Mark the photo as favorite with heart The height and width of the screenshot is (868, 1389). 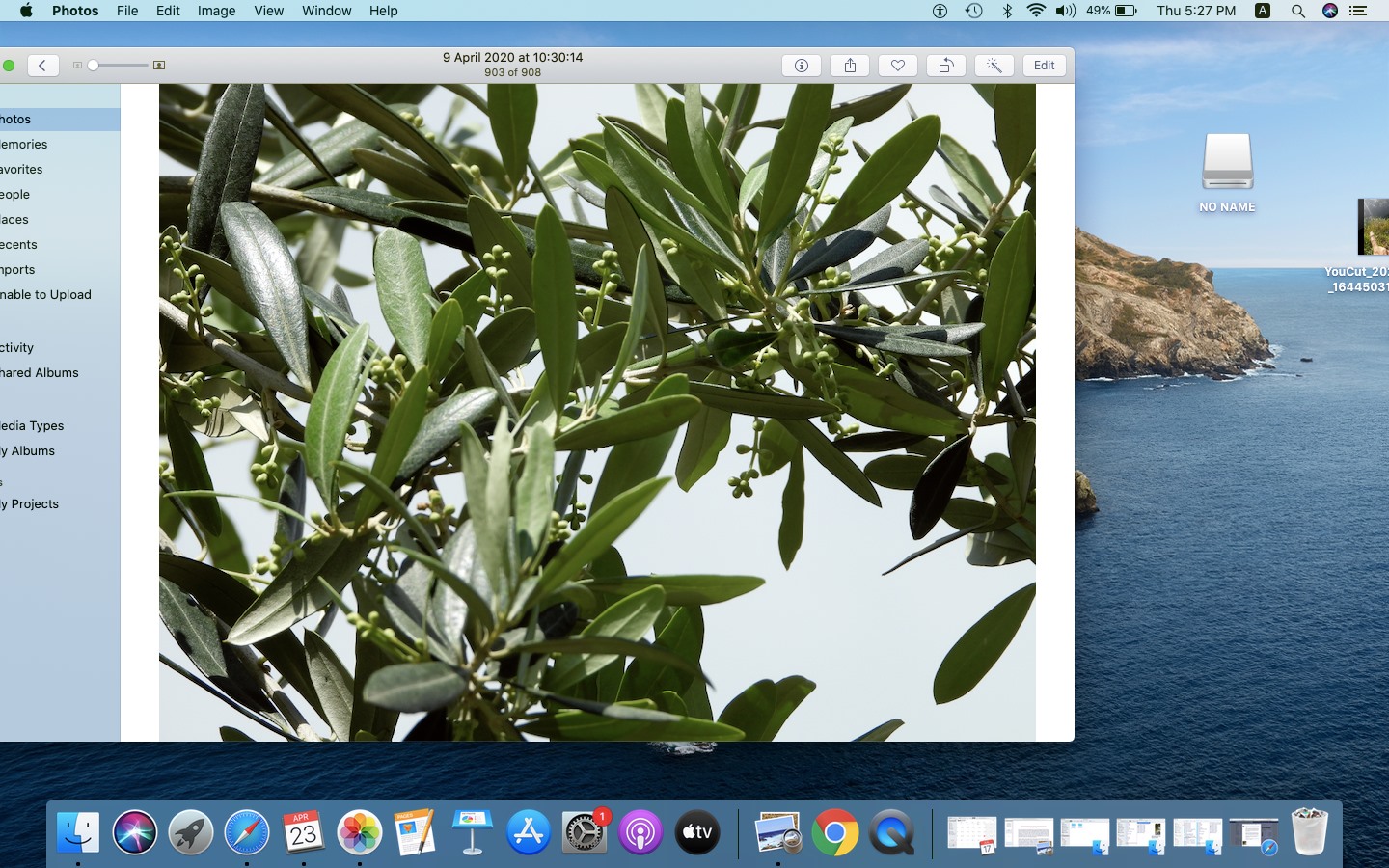tap(898, 66)
